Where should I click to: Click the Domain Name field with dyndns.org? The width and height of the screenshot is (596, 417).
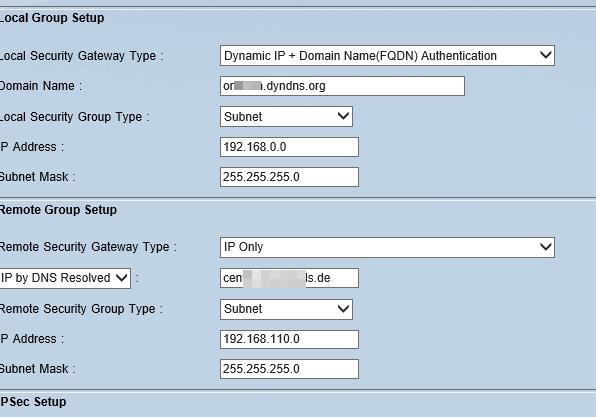[x=342, y=86]
